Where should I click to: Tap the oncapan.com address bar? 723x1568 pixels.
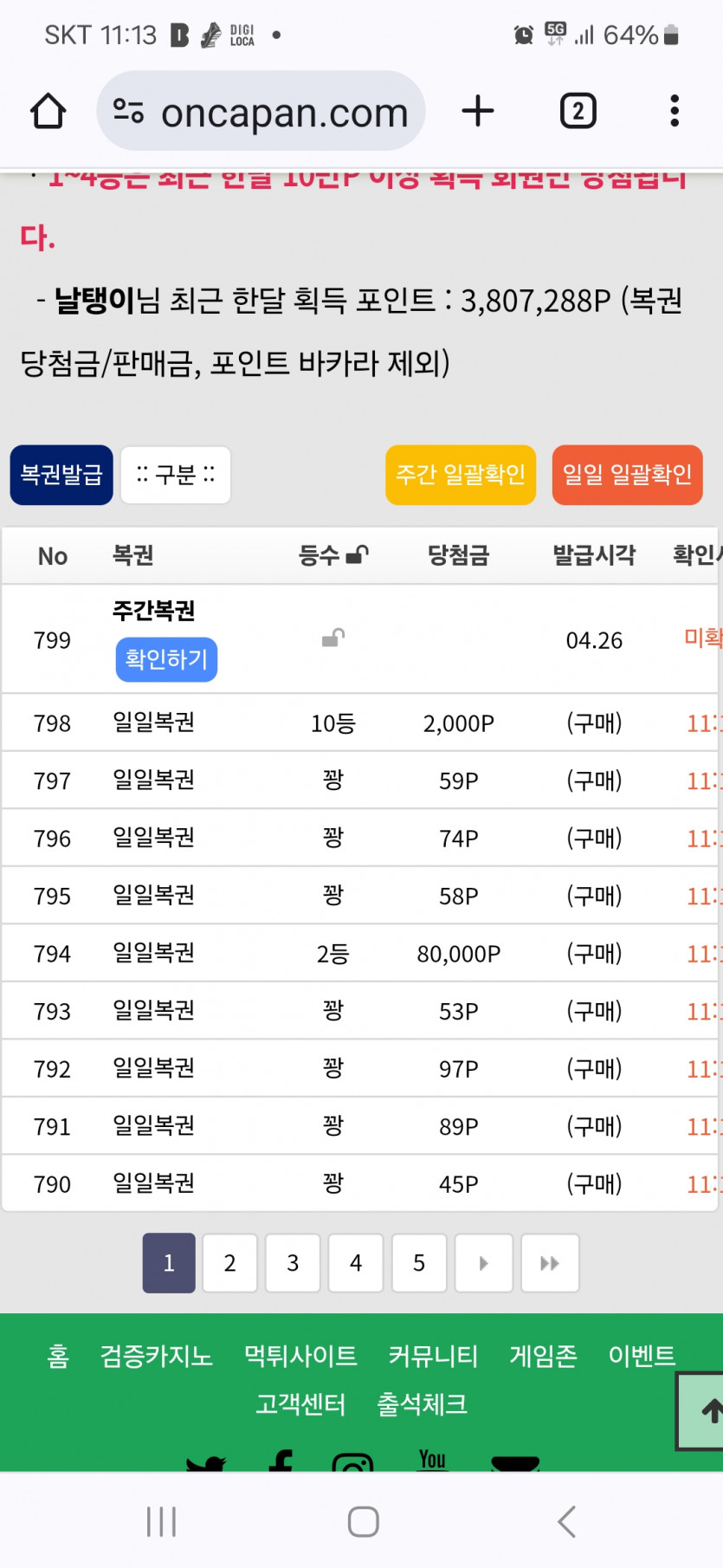click(284, 112)
